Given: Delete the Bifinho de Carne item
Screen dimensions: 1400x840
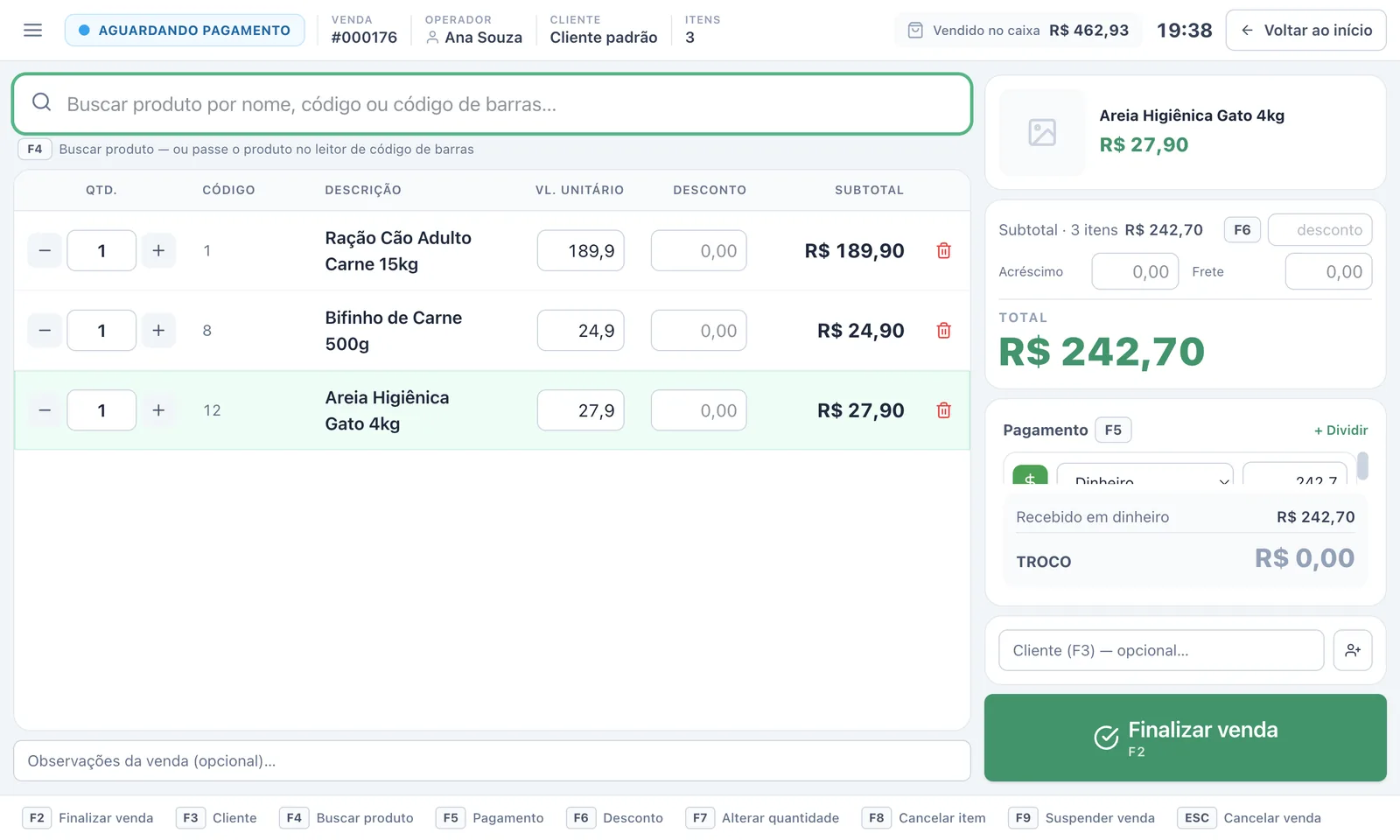Looking at the screenshot, I should coord(943,331).
